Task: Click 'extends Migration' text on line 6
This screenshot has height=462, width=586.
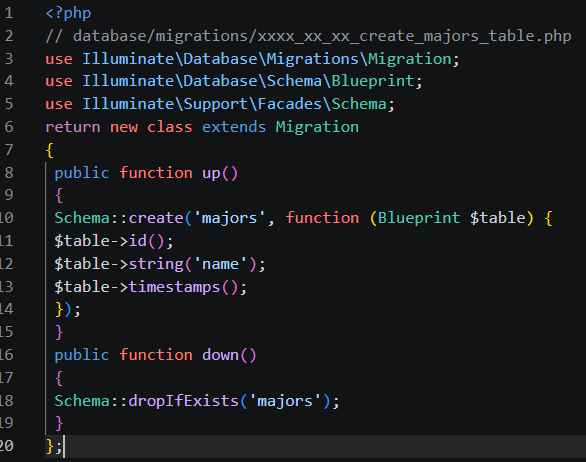Action: 280,127
